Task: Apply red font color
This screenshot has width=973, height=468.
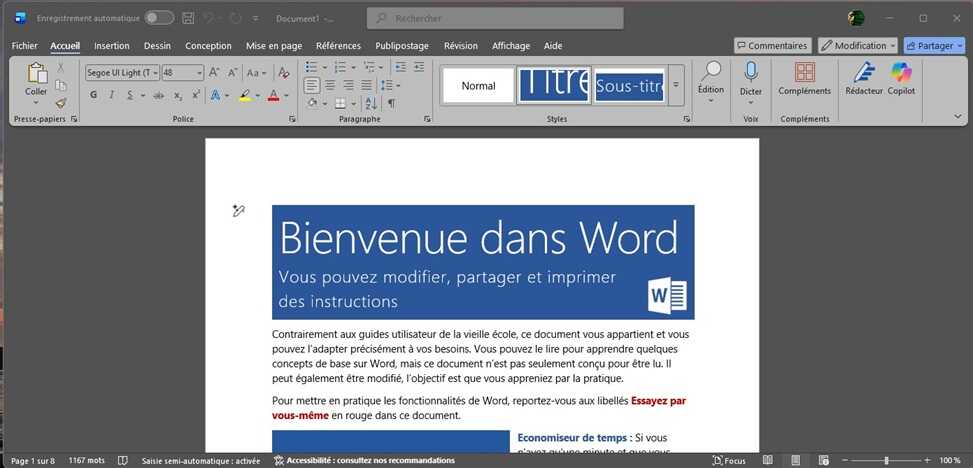Action: pos(274,95)
